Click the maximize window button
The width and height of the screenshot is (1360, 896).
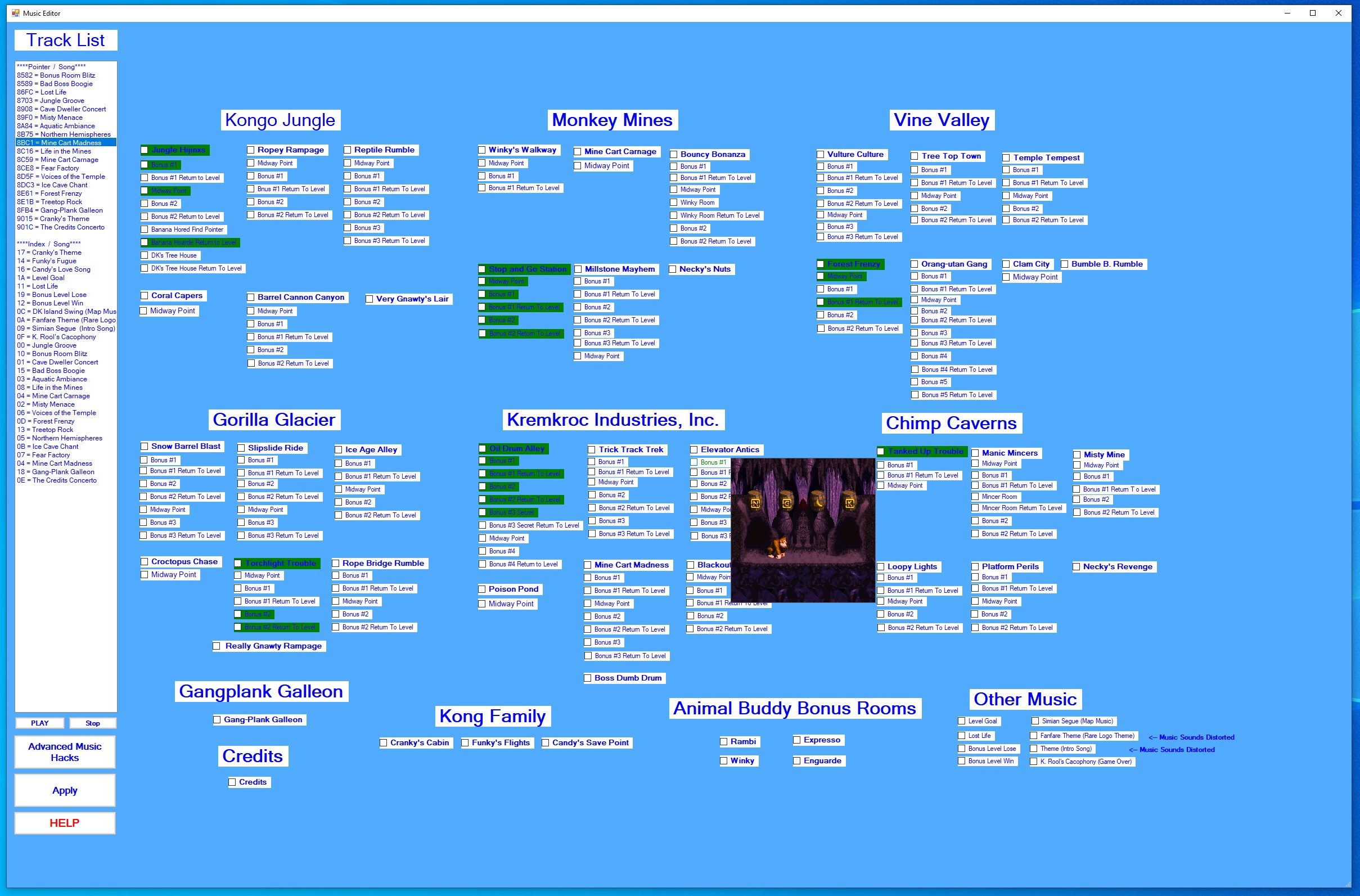click(1313, 13)
